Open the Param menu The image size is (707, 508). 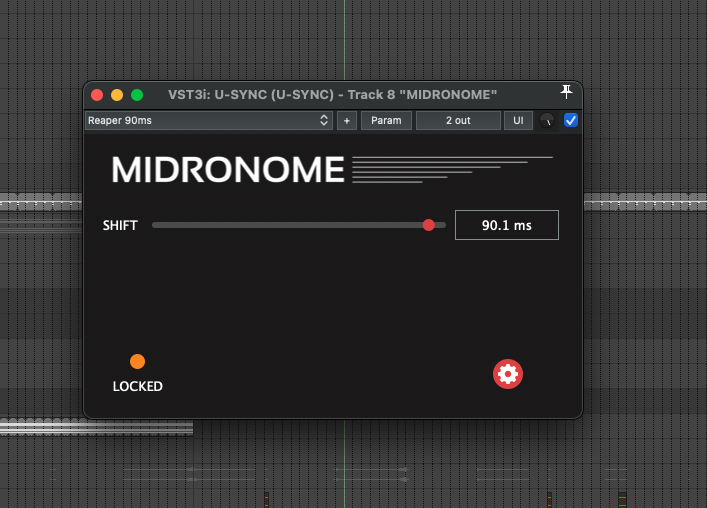click(x=386, y=121)
